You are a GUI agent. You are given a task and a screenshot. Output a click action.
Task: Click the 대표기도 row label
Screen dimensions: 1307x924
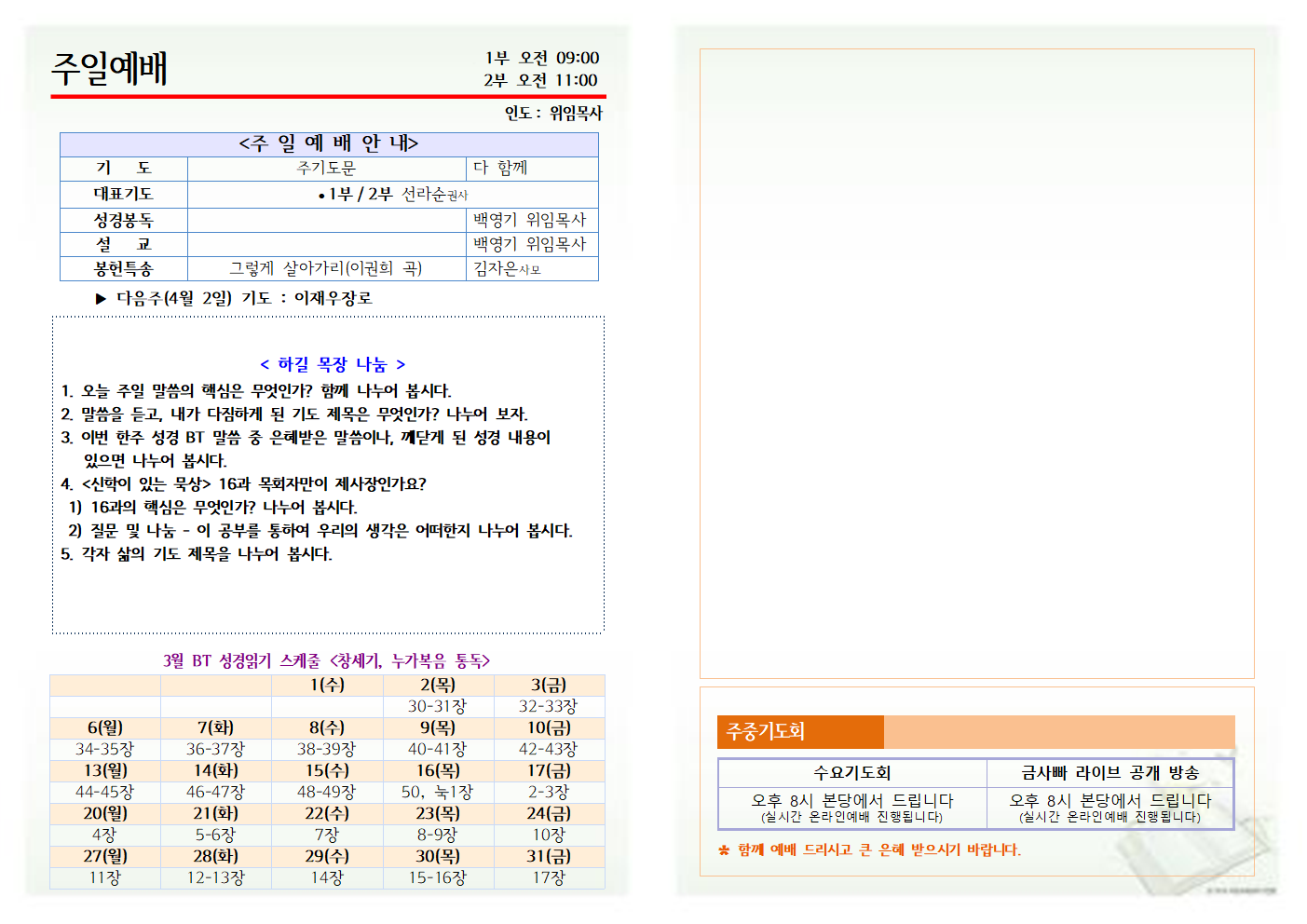pyautogui.click(x=123, y=194)
